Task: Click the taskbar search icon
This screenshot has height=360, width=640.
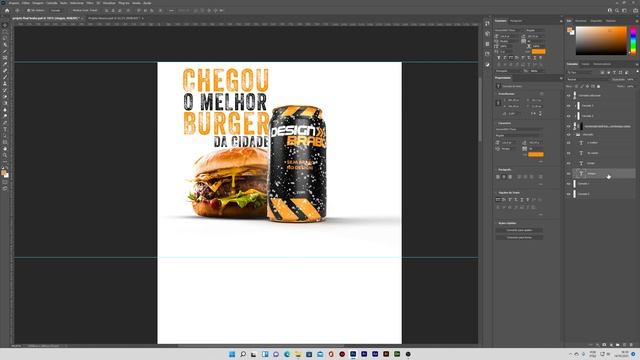Action: click(x=243, y=354)
